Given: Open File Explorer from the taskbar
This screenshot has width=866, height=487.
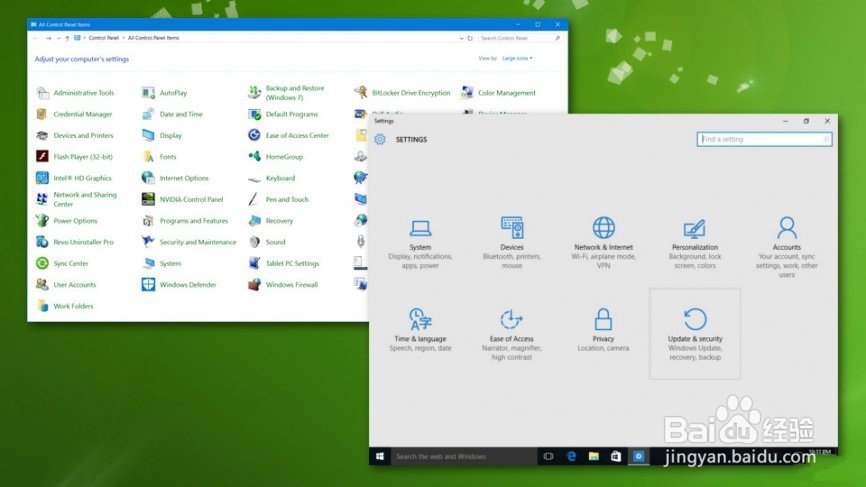Looking at the screenshot, I should pyautogui.click(x=594, y=456).
